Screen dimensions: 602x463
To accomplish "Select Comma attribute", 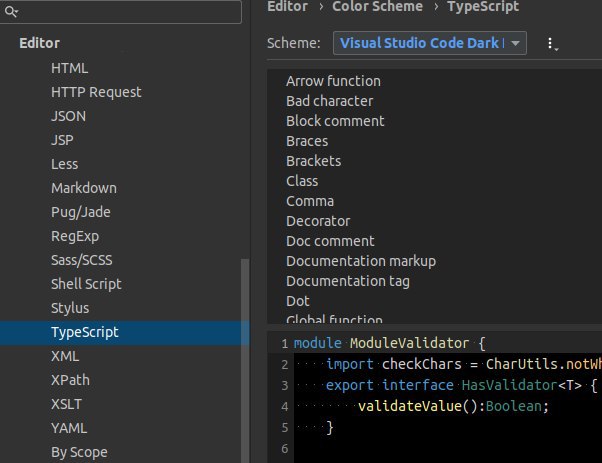I will (x=310, y=201).
